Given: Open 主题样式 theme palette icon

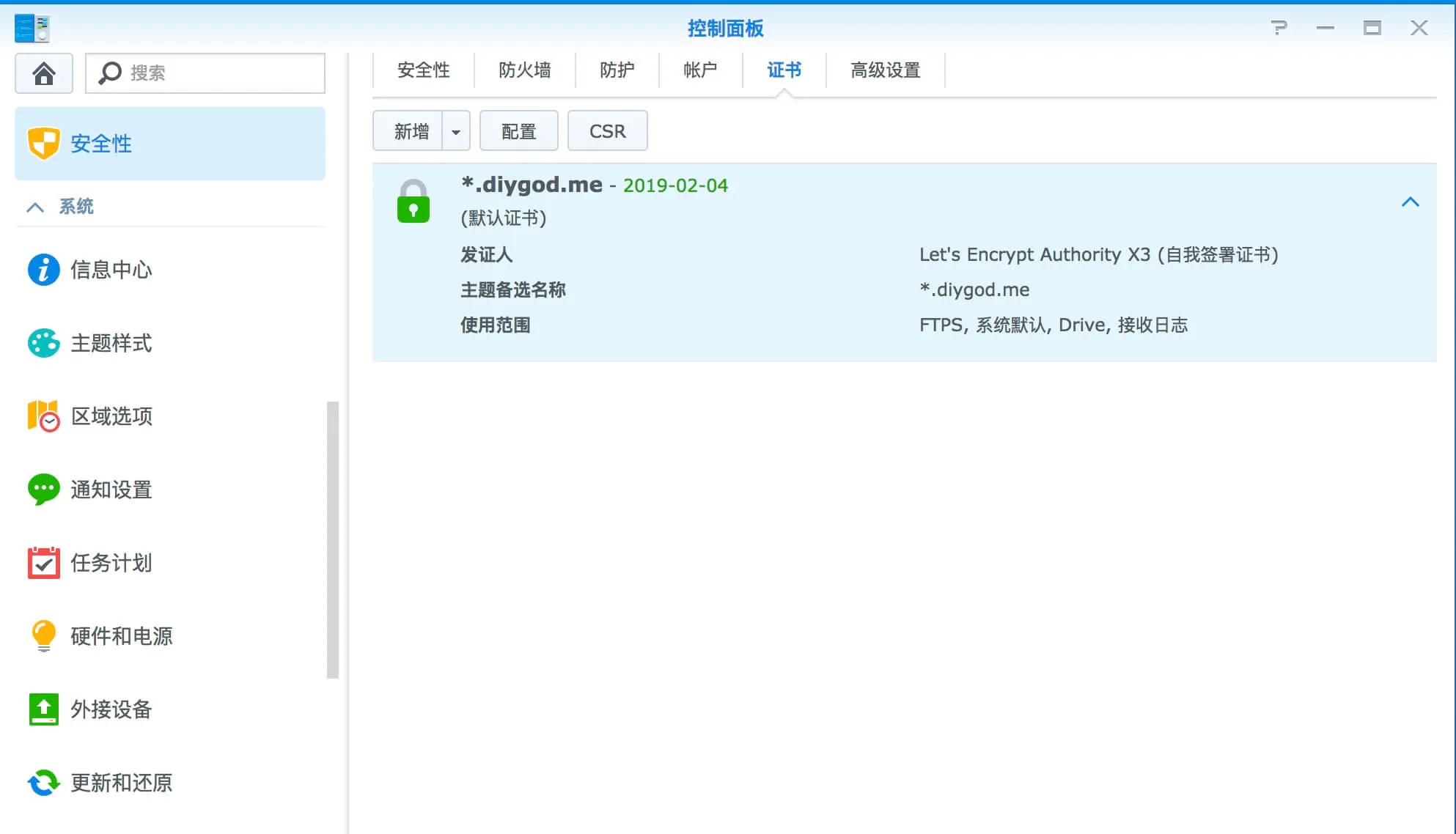Looking at the screenshot, I should tap(43, 343).
